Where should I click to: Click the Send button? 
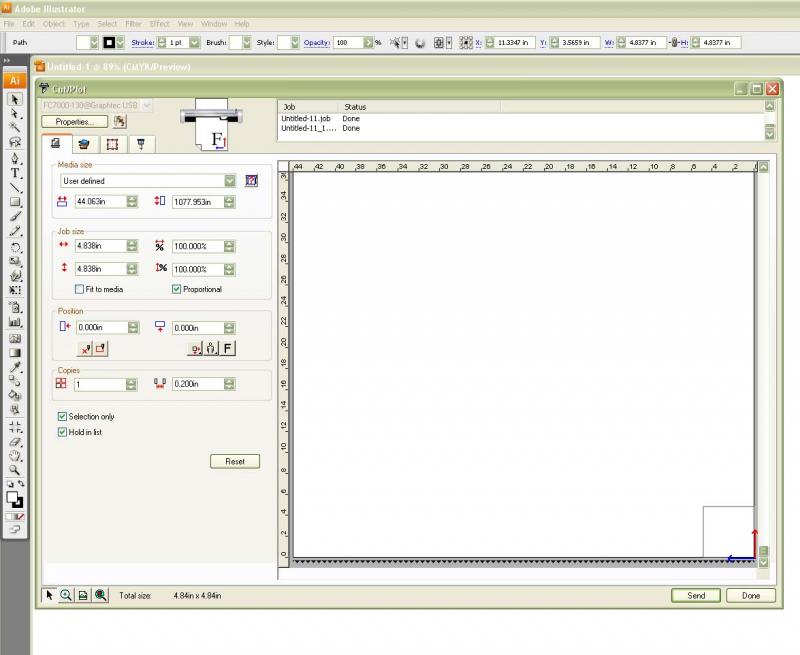(x=696, y=595)
